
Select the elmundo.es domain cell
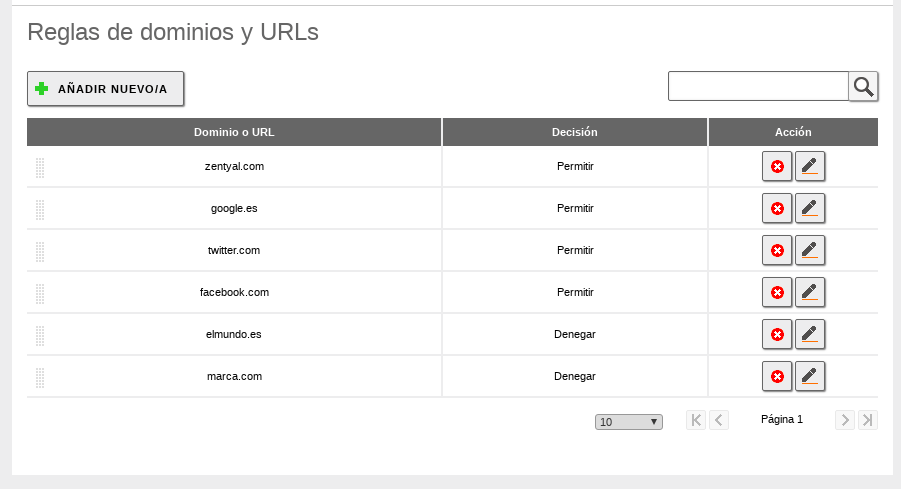pos(234,334)
